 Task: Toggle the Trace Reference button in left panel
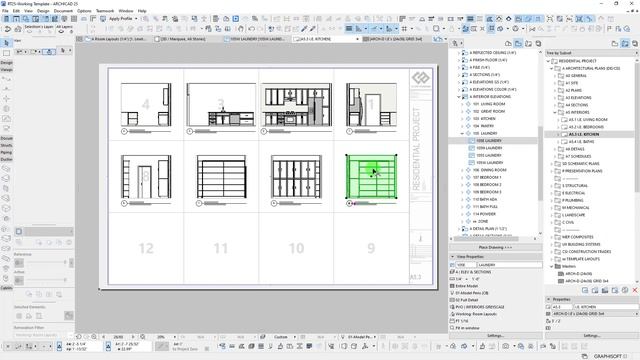click(19, 231)
